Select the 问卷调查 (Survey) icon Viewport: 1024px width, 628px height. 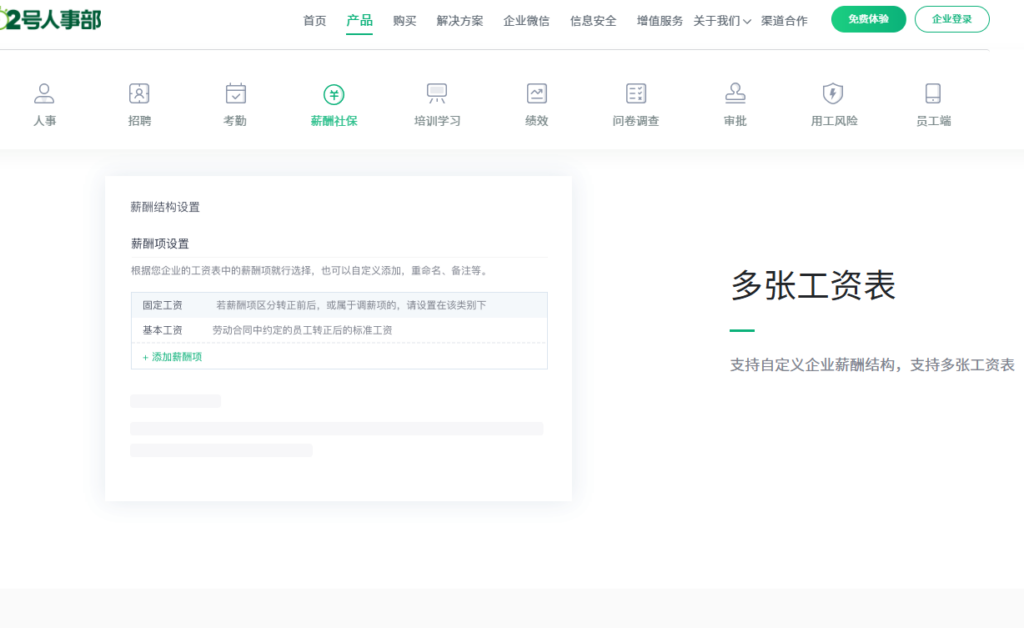[636, 100]
